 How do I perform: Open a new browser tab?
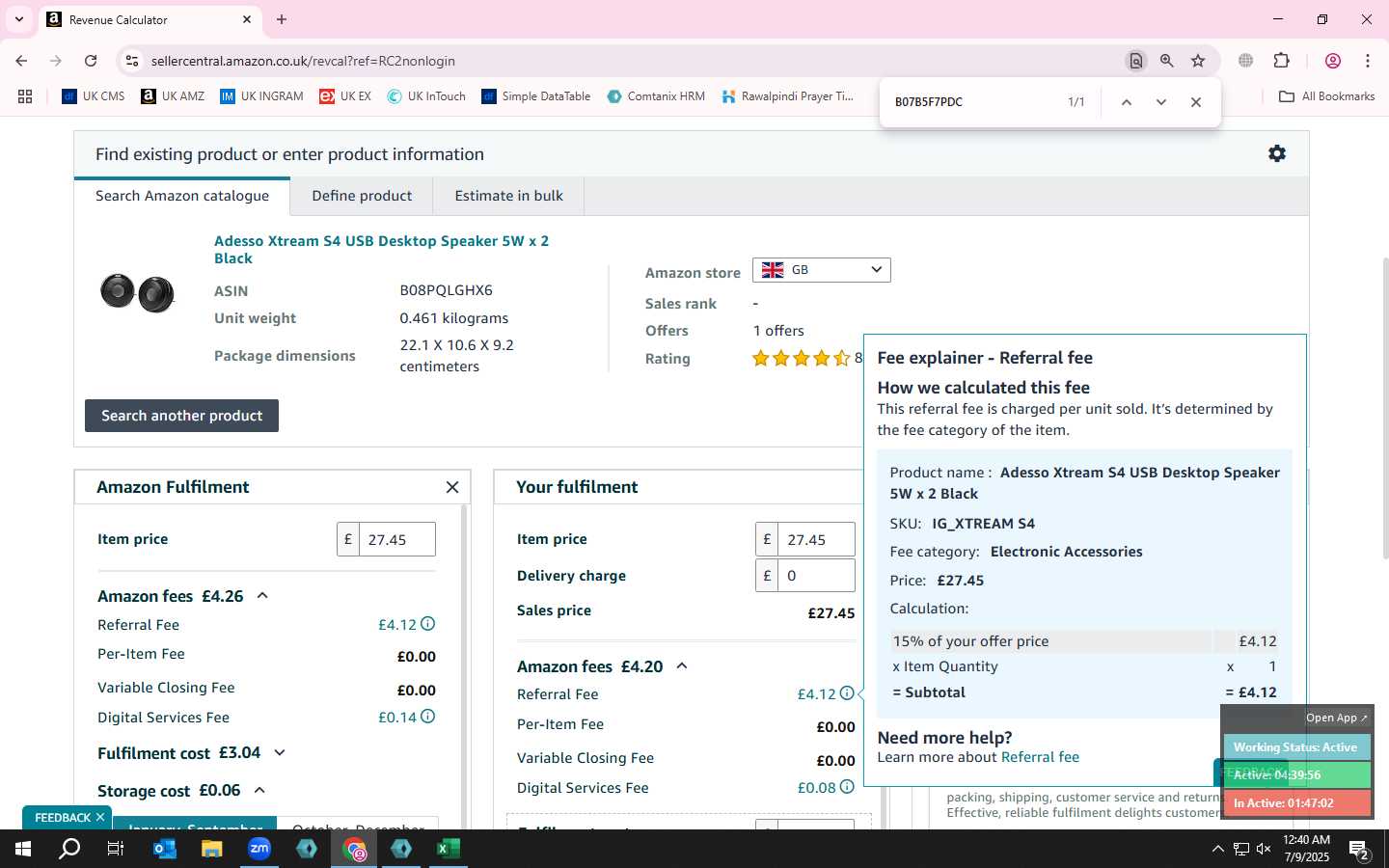pyautogui.click(x=282, y=19)
